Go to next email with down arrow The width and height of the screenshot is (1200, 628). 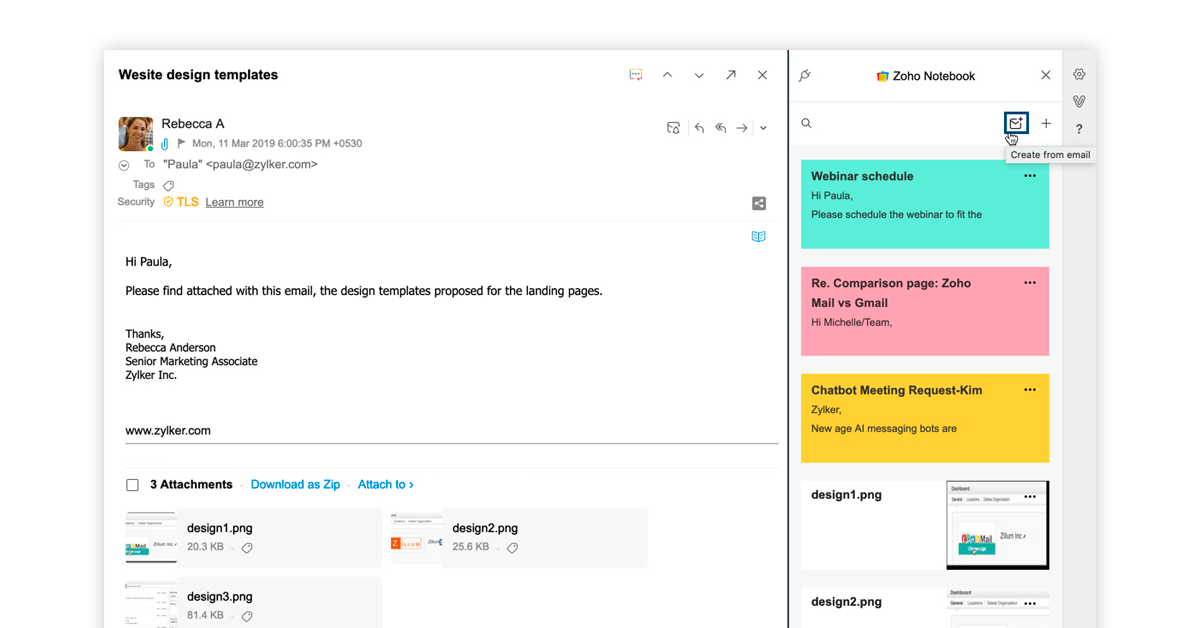click(x=699, y=75)
